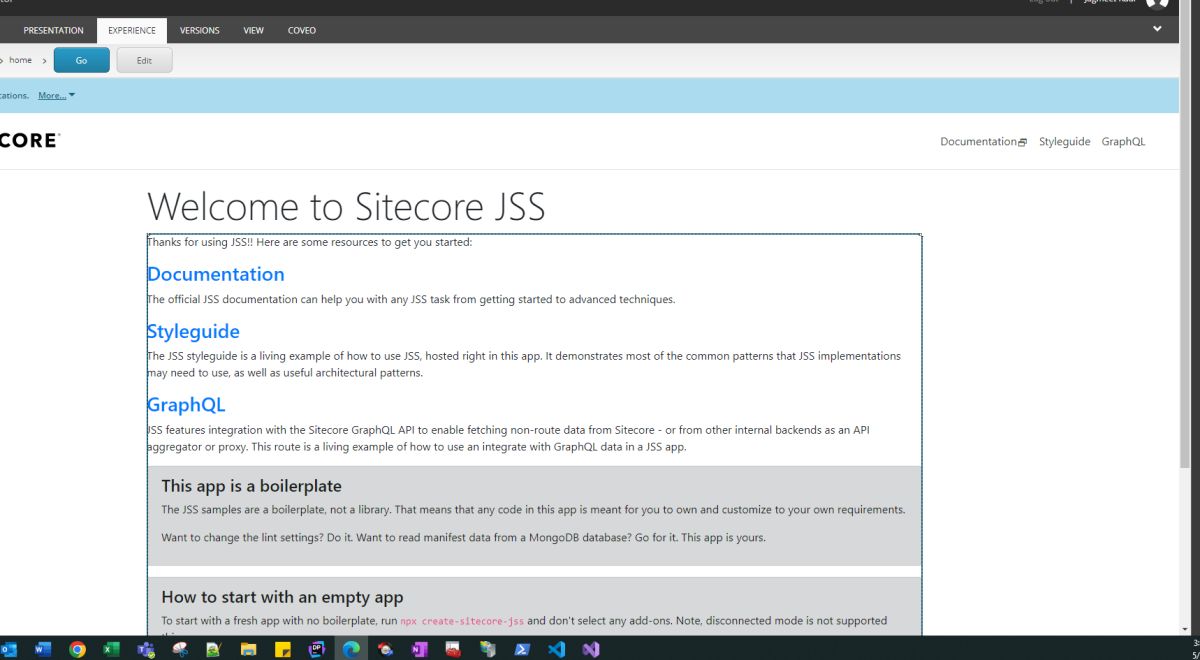Launch Google Chrome from the taskbar
The width and height of the screenshot is (1200, 660).
77,649
